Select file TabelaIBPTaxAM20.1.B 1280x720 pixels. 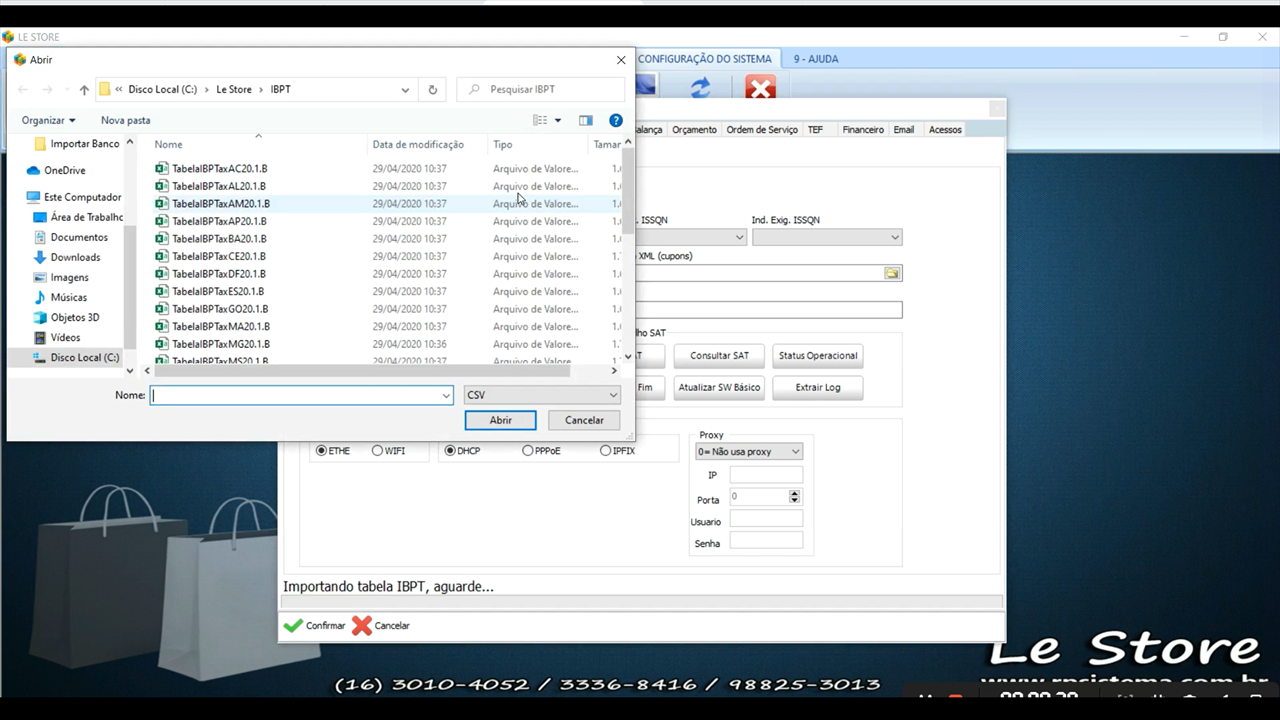coord(220,203)
